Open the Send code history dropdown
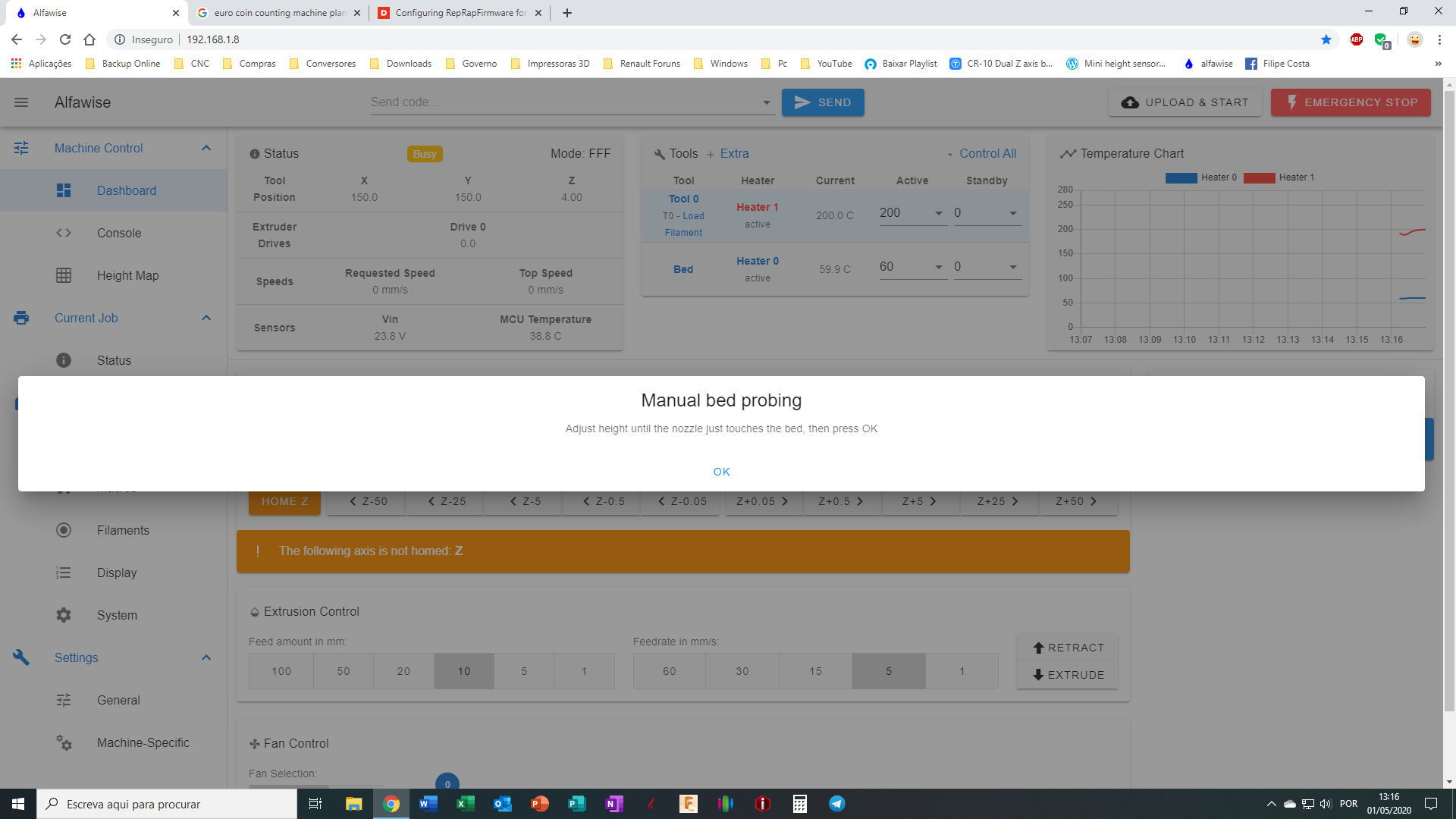Image resolution: width=1456 pixels, height=819 pixels. click(x=766, y=102)
